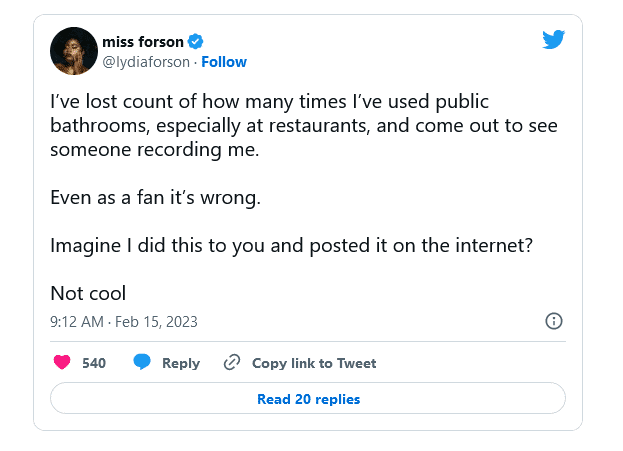Open the Twitter info circle icon
This screenshot has height=451, width=623.
[553, 321]
